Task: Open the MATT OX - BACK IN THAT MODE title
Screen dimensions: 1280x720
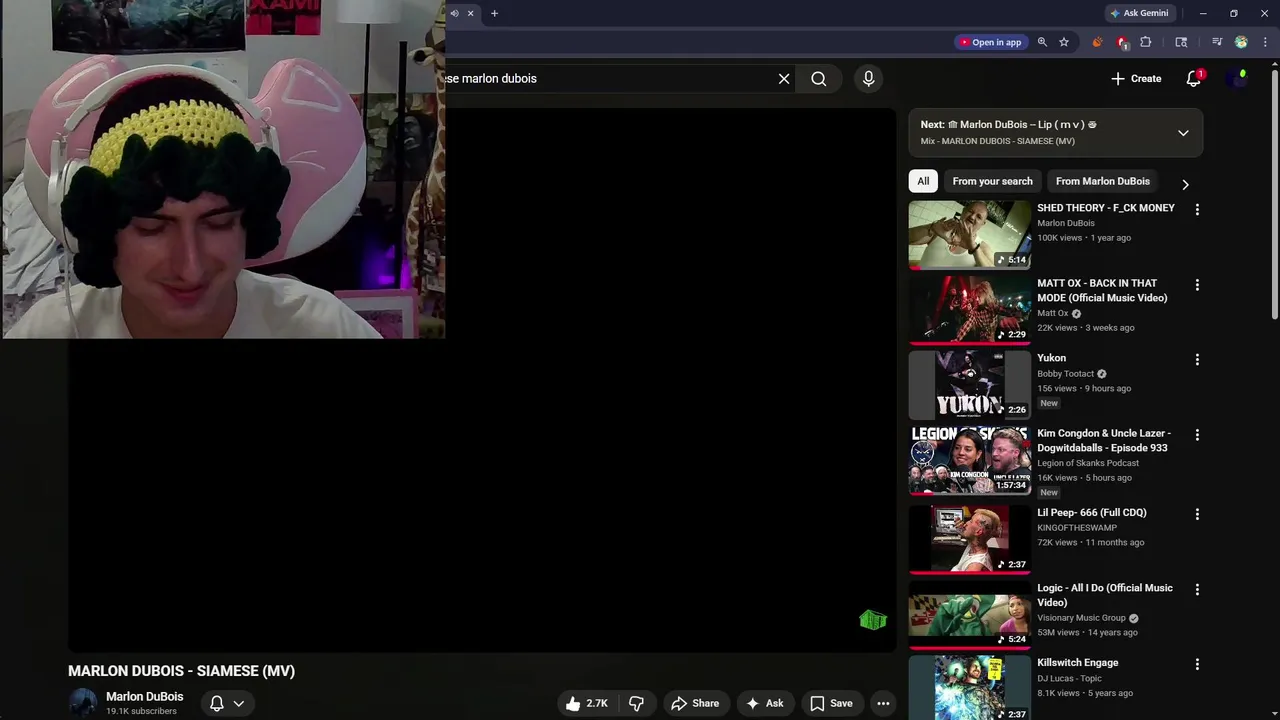Action: click(1102, 291)
